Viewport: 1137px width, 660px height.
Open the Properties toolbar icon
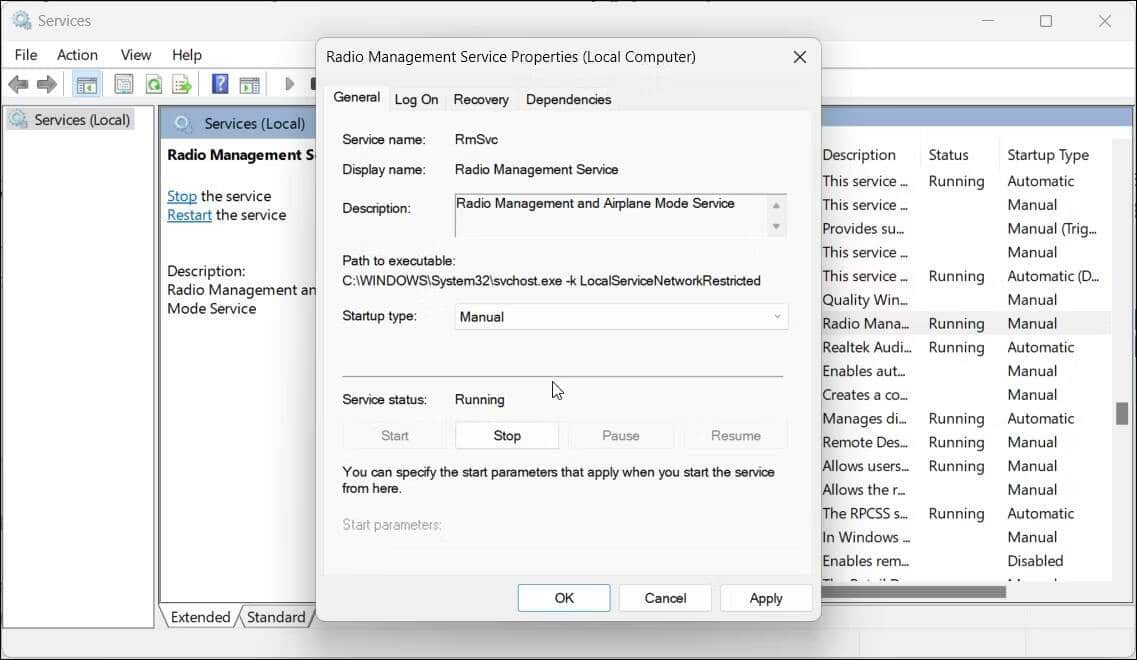(x=124, y=84)
